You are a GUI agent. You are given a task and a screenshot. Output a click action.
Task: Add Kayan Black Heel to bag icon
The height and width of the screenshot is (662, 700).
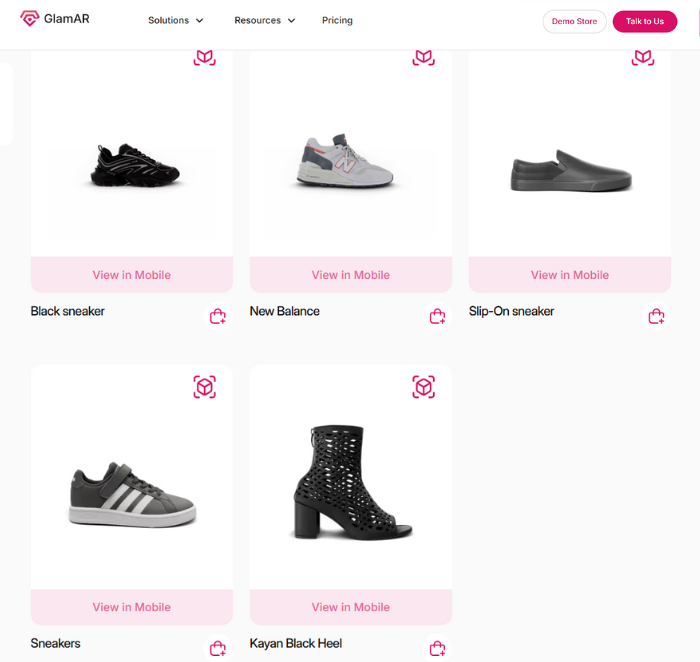pos(437,649)
